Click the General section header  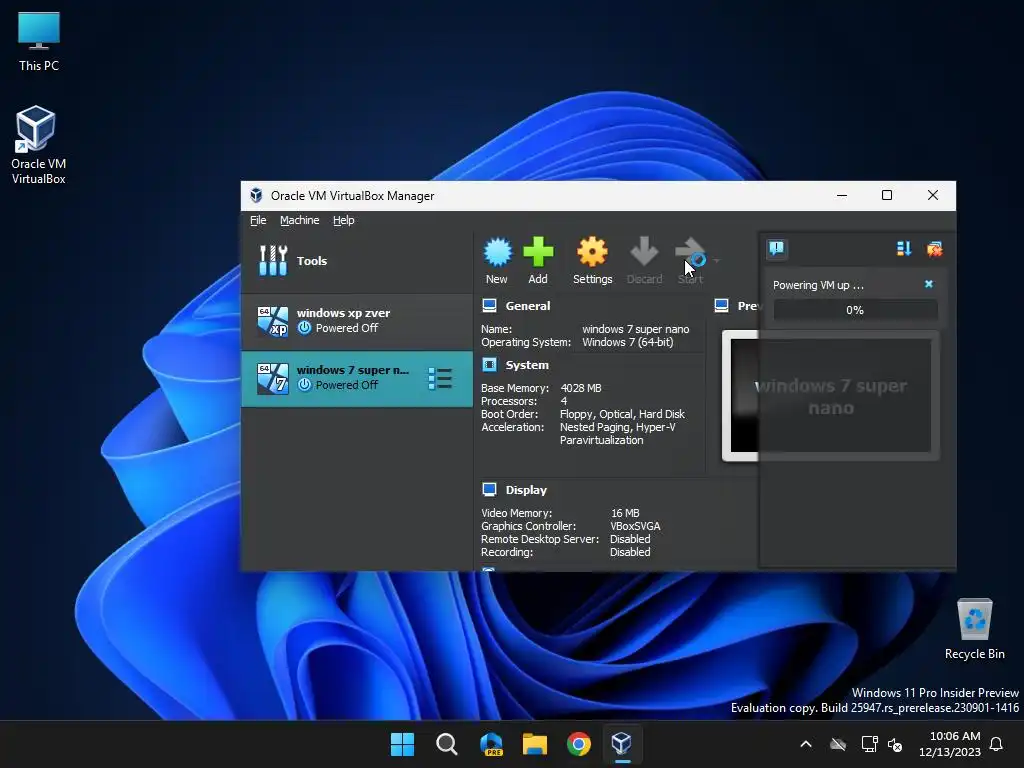point(528,306)
